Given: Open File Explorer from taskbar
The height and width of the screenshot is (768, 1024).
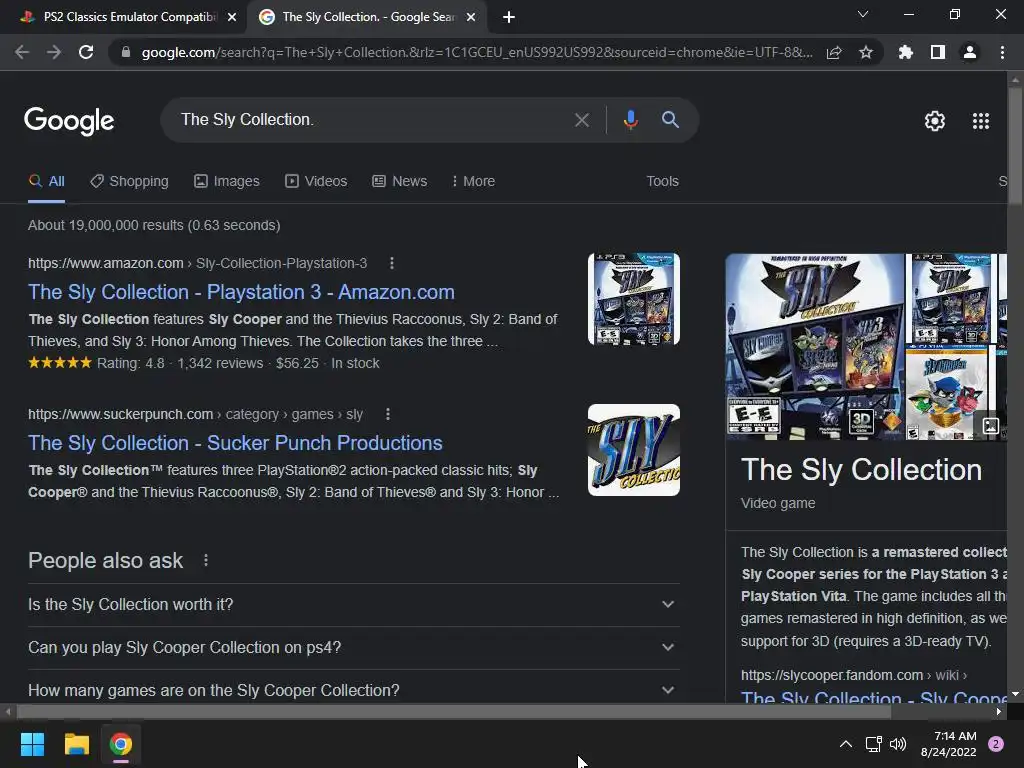Looking at the screenshot, I should [76, 744].
